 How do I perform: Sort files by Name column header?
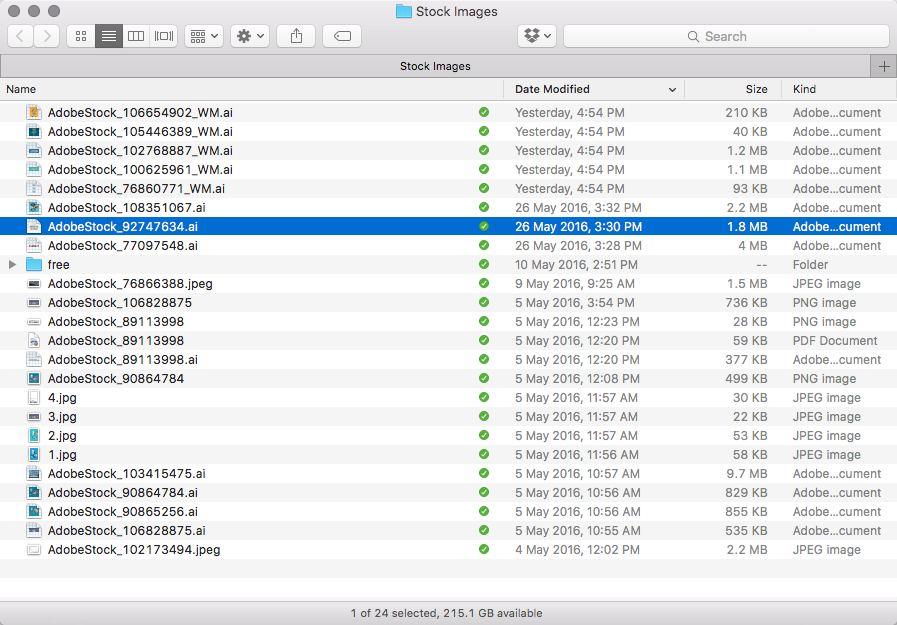click(x=250, y=89)
